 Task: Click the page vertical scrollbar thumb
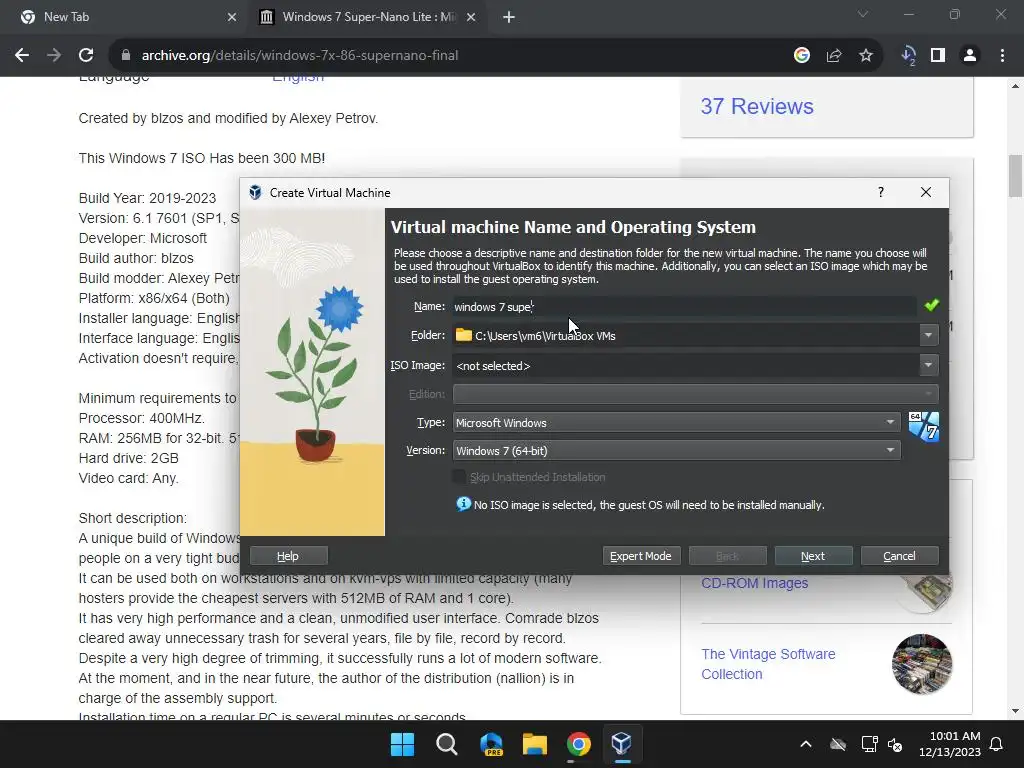tap(1015, 176)
